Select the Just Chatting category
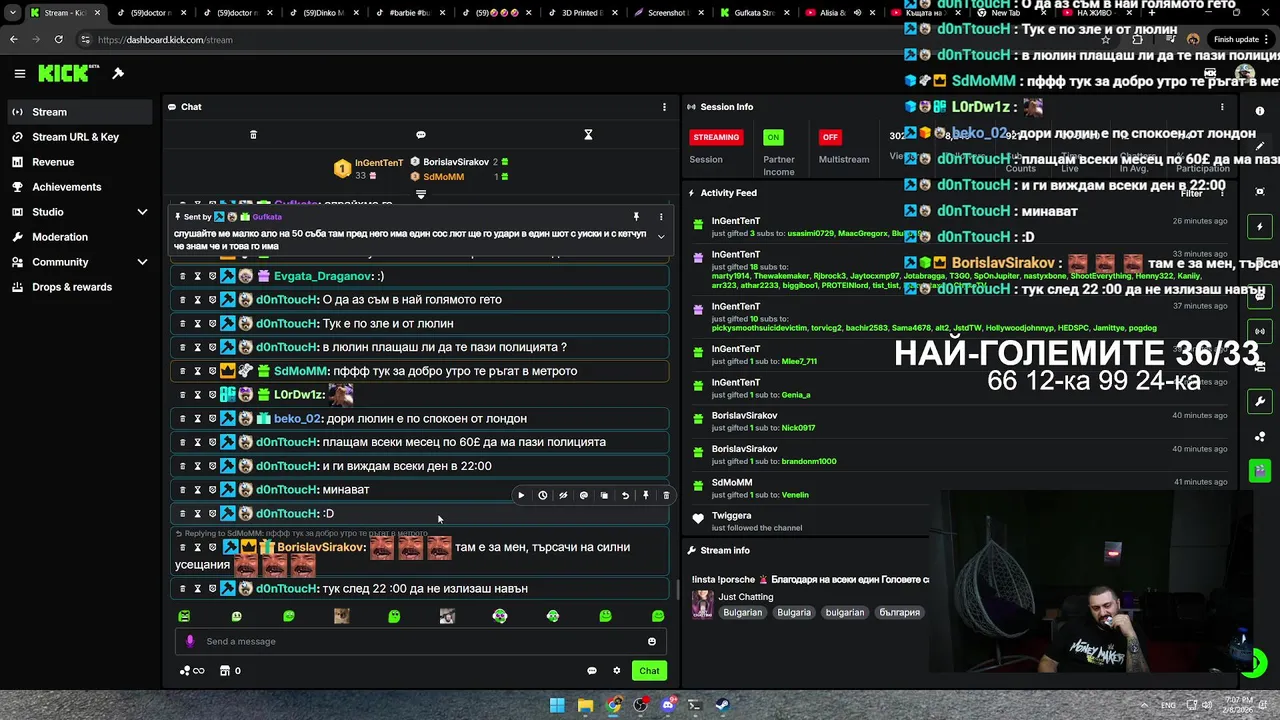This screenshot has width=1280, height=720. (x=745, y=597)
